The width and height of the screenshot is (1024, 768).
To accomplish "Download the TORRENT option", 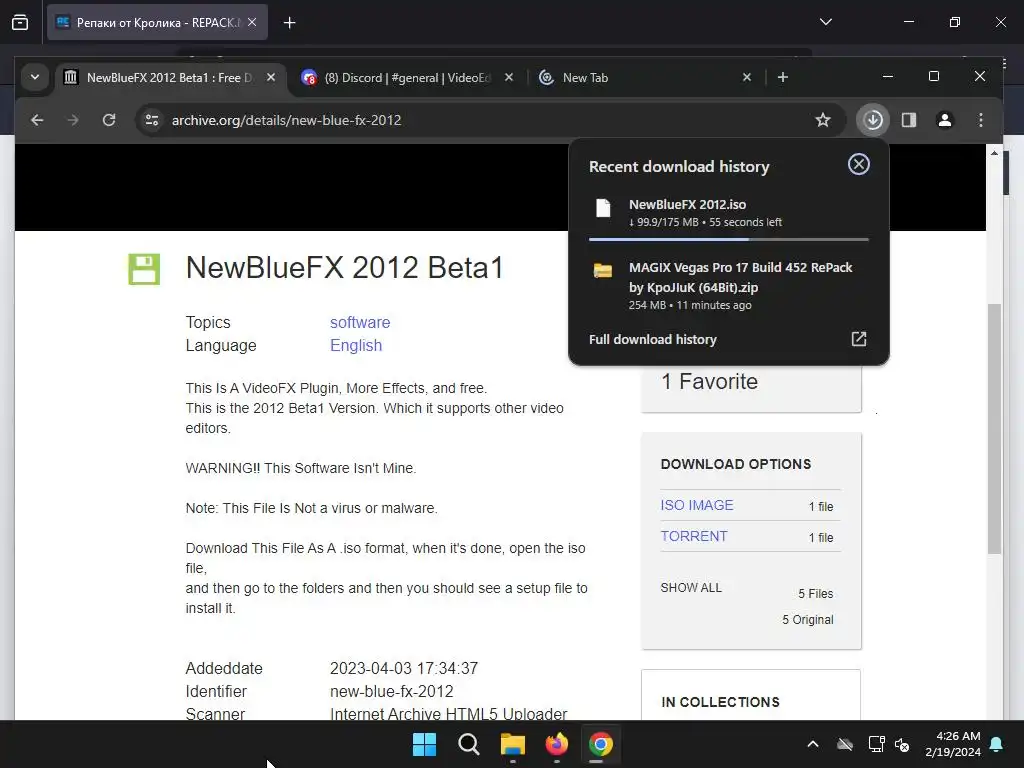I will [694, 536].
